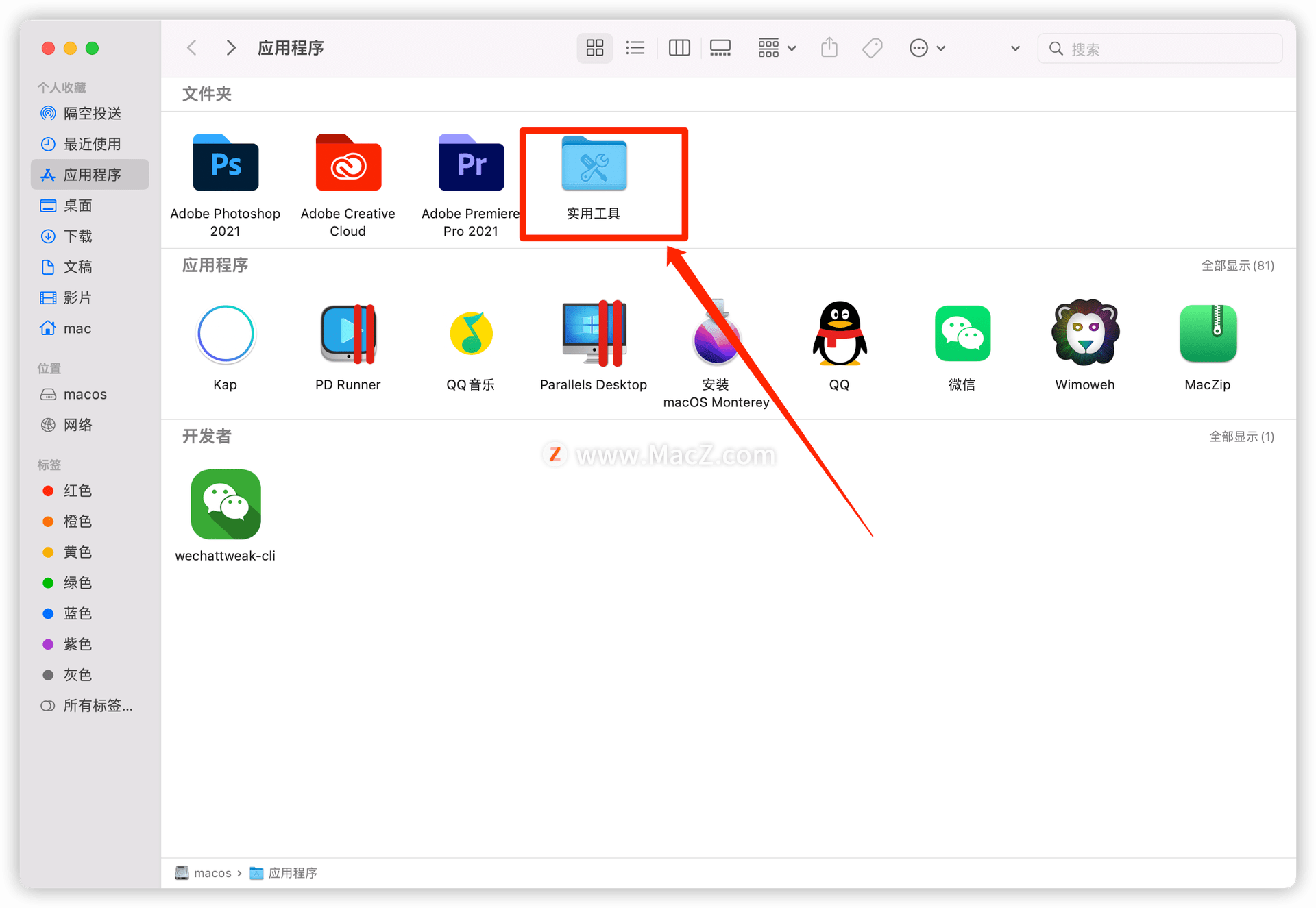Launch the Kap app

226,334
